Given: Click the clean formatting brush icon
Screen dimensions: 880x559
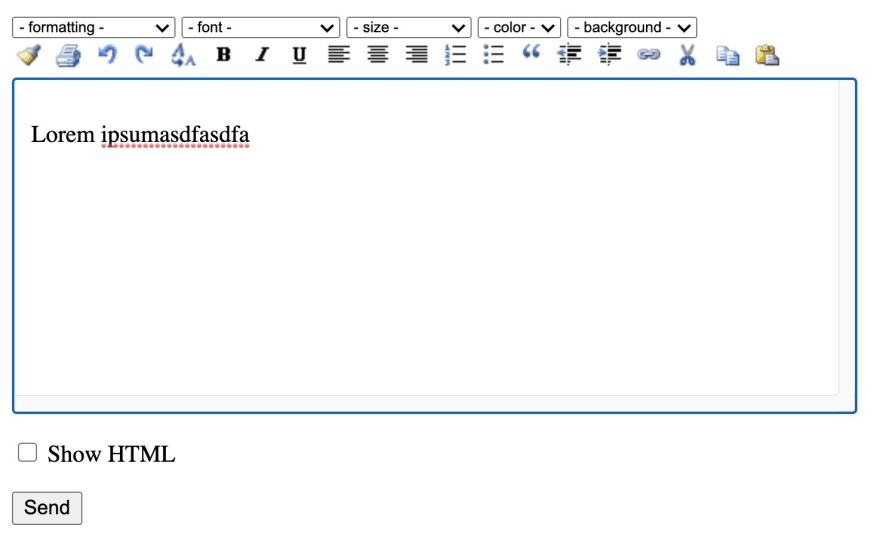Looking at the screenshot, I should tap(29, 55).
